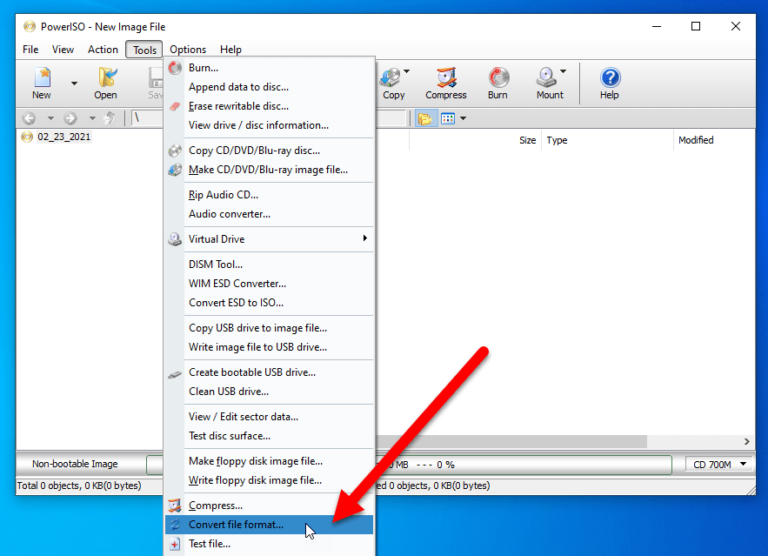The image size is (768, 556).
Task: Open the Copy toolbar dropdown arrow
Action: pos(407,72)
